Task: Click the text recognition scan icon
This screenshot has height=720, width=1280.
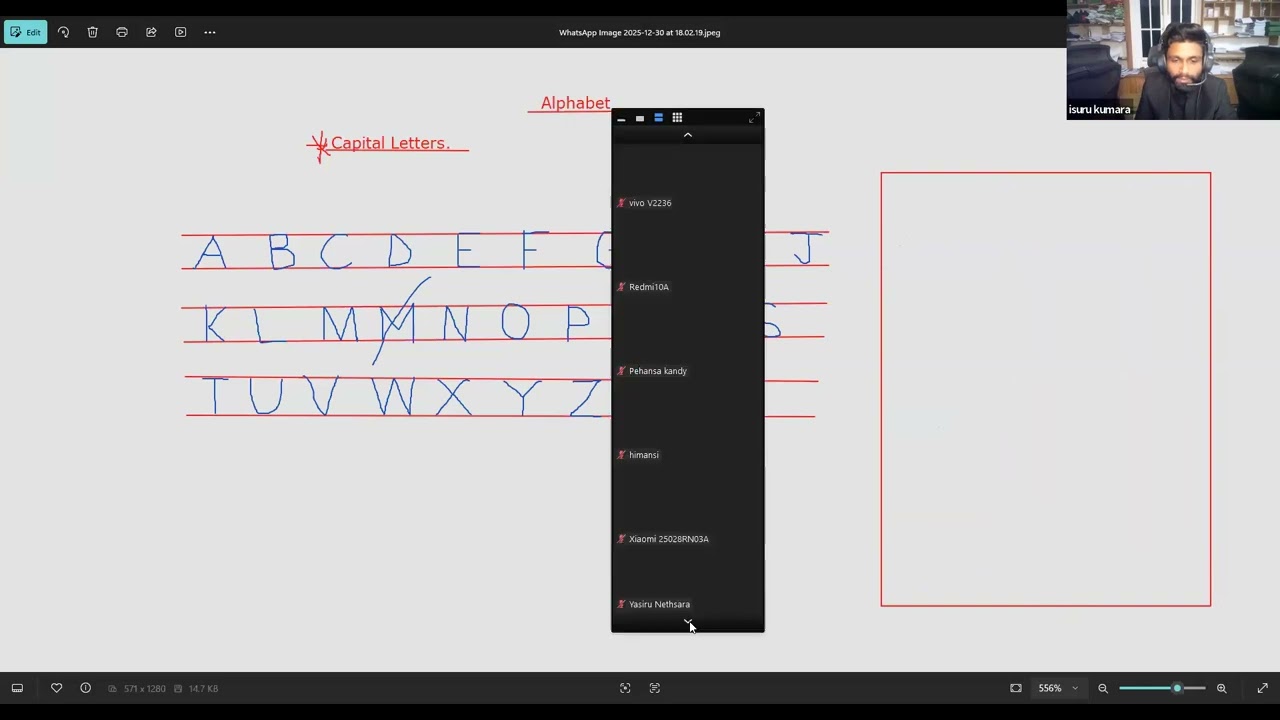Action: 655,688
